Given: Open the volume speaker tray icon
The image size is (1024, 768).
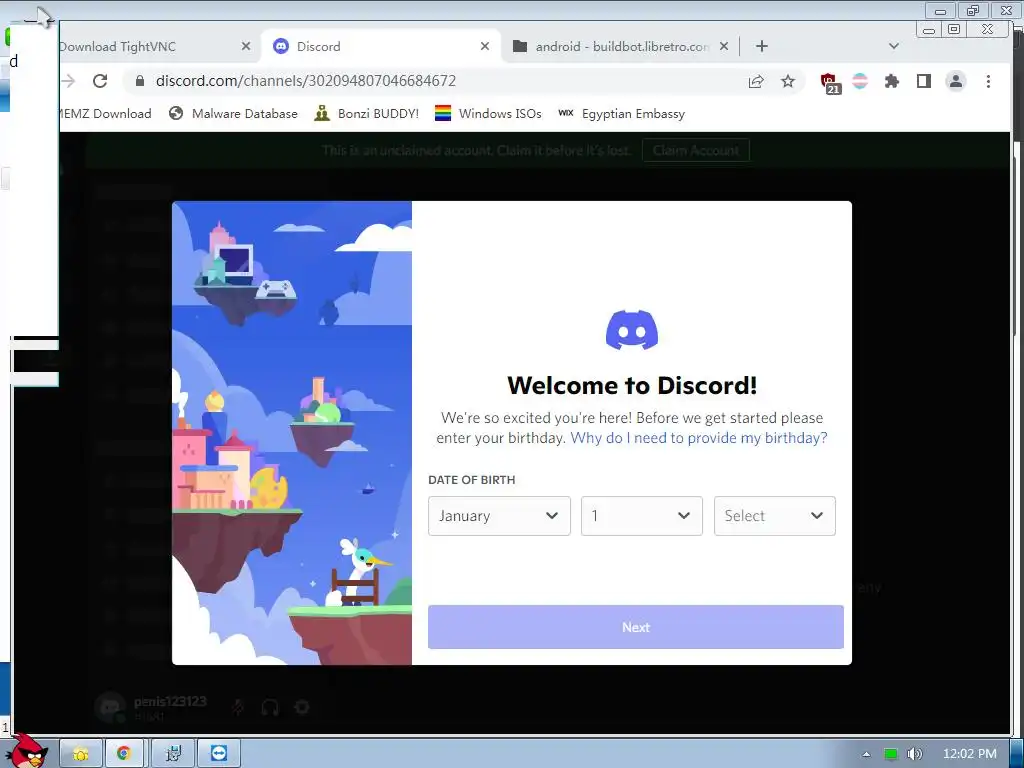Looking at the screenshot, I should [x=915, y=754].
